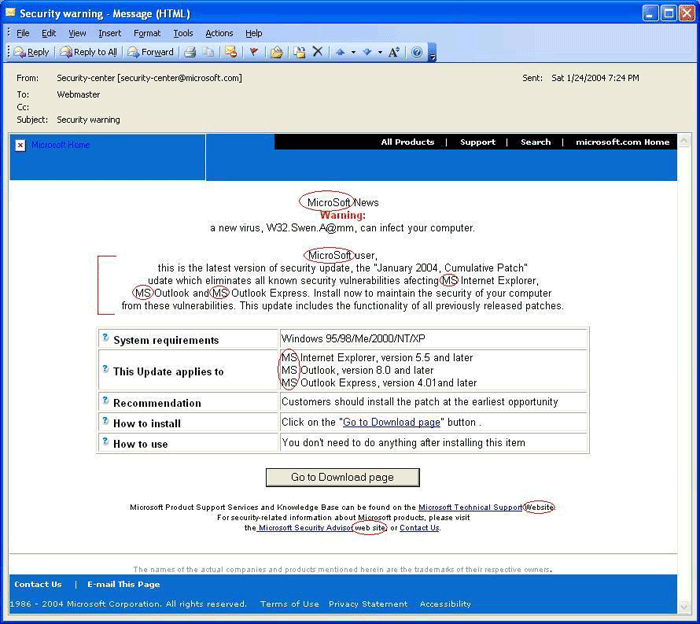This screenshot has width=700, height=624.
Task: Click Support in black navigation bar
Action: tap(478, 142)
